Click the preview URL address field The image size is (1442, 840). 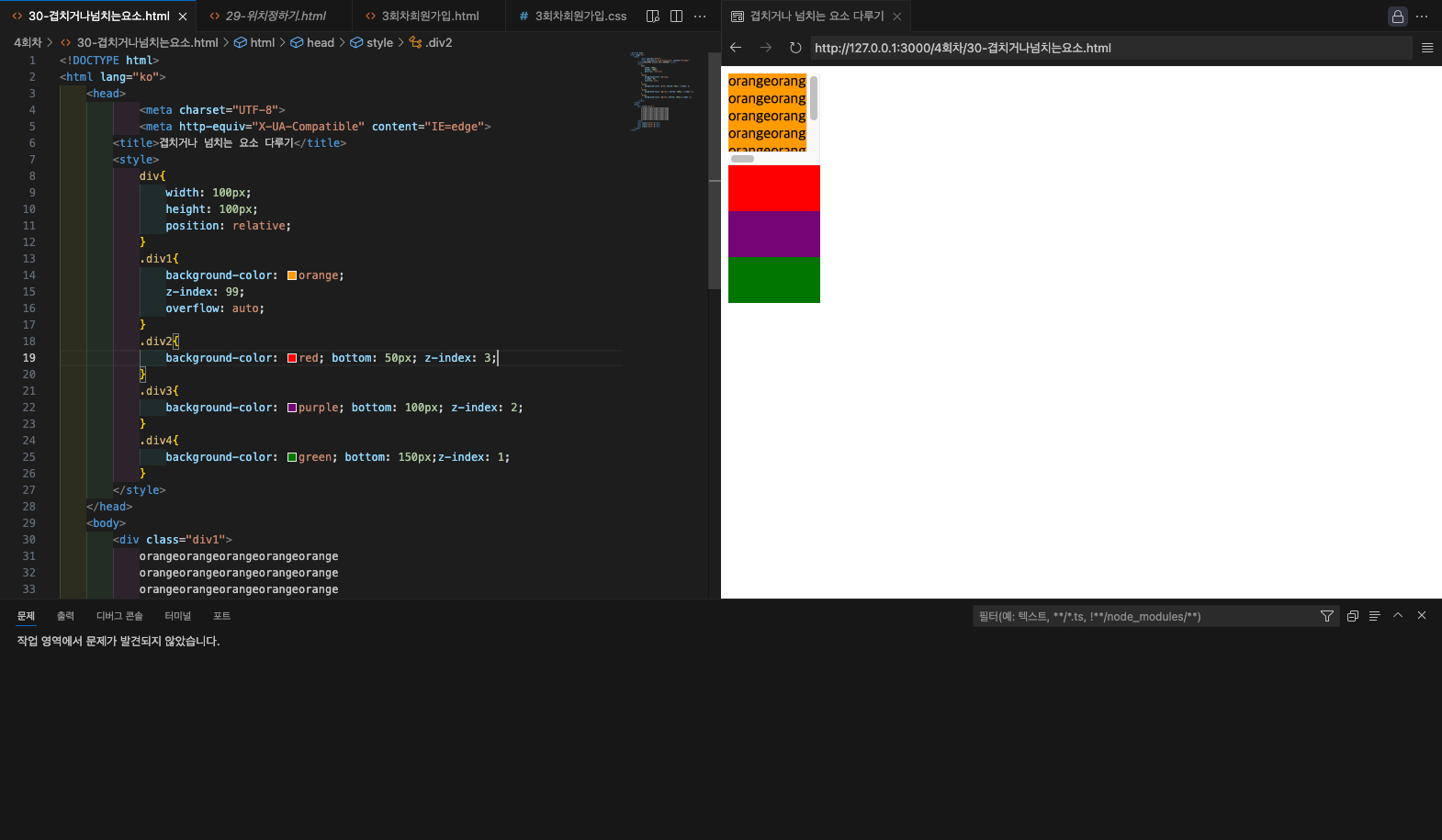pyautogui.click(x=1111, y=48)
